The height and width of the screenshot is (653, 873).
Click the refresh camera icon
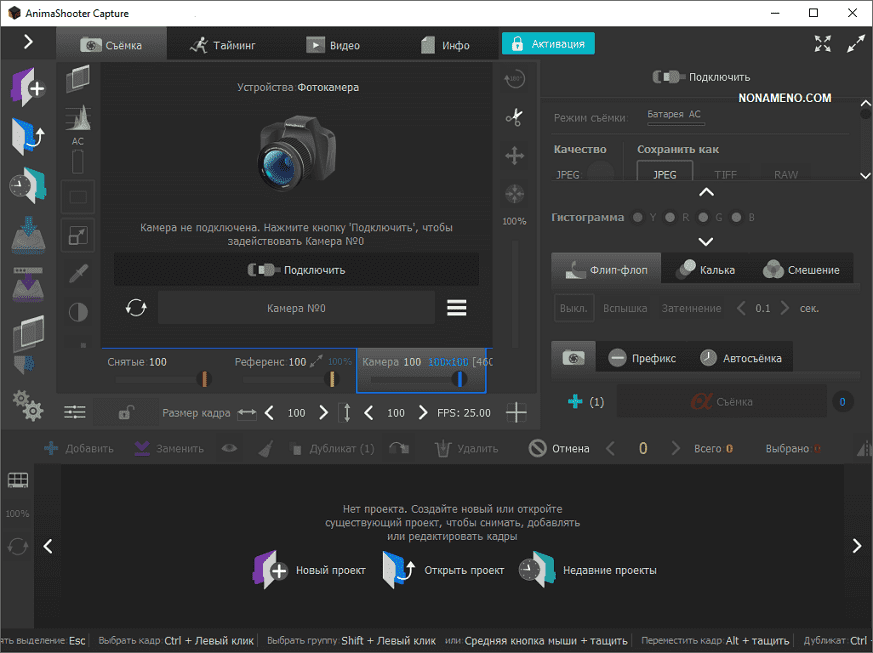coord(136,308)
